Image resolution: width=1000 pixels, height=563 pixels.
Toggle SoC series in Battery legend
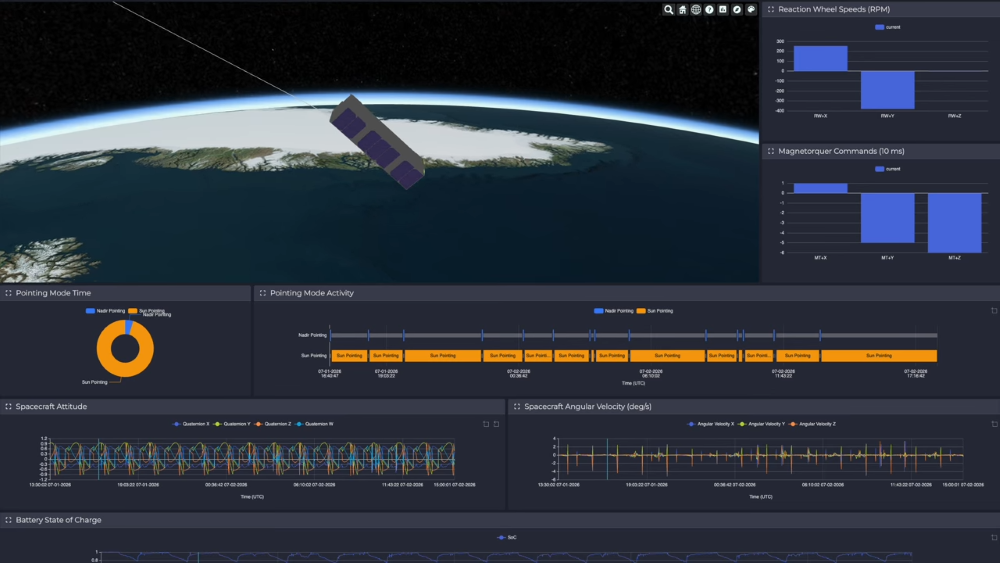507,537
